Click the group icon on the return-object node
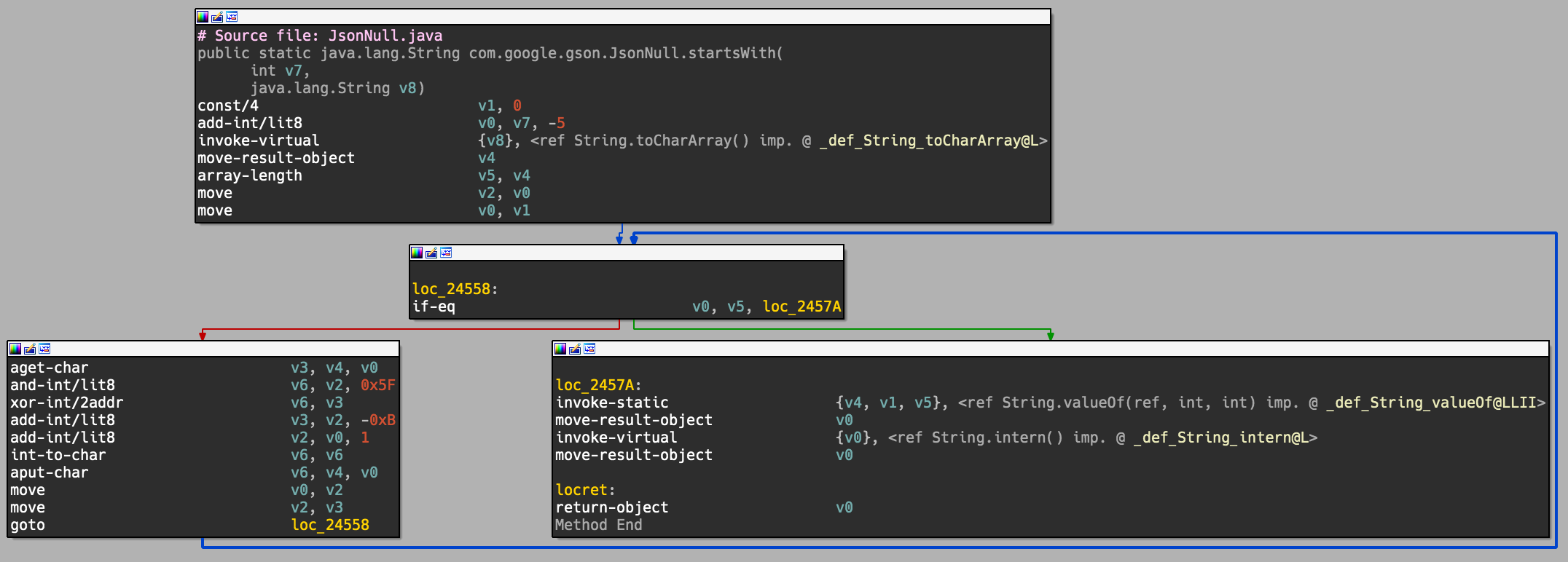1568x562 pixels. 589,349
